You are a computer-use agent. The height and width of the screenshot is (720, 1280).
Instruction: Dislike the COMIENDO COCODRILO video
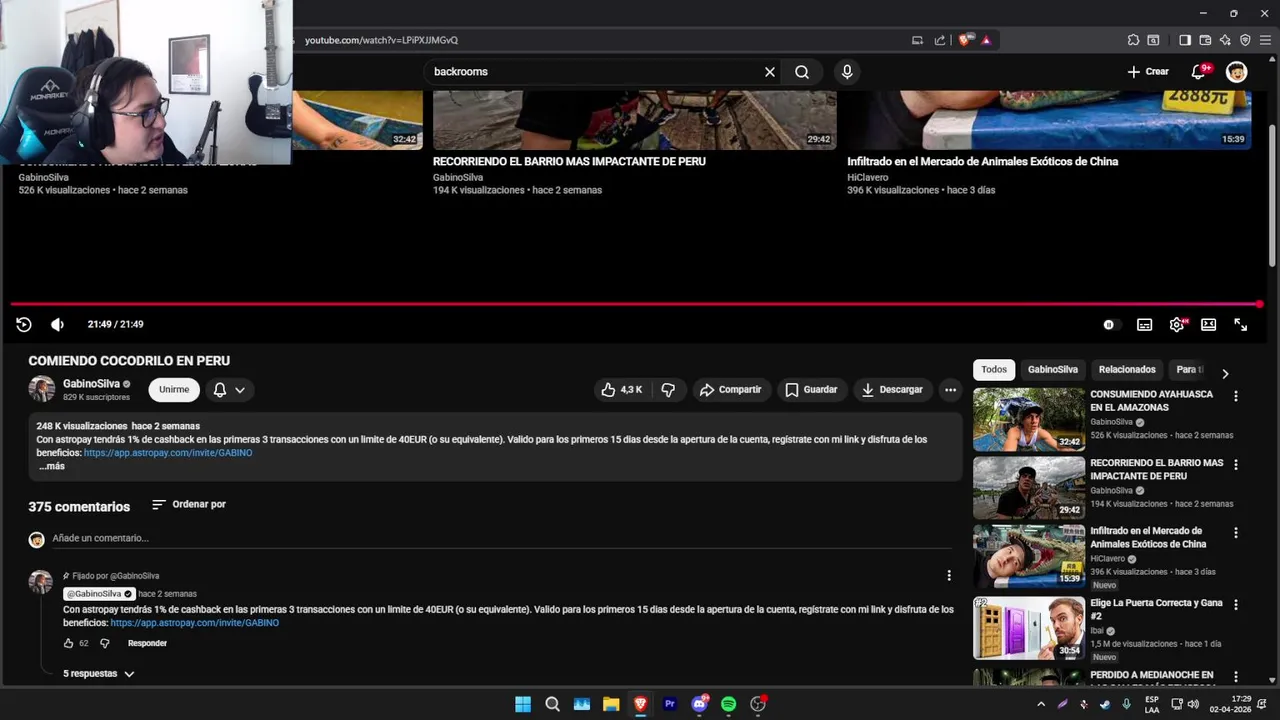[x=669, y=390]
